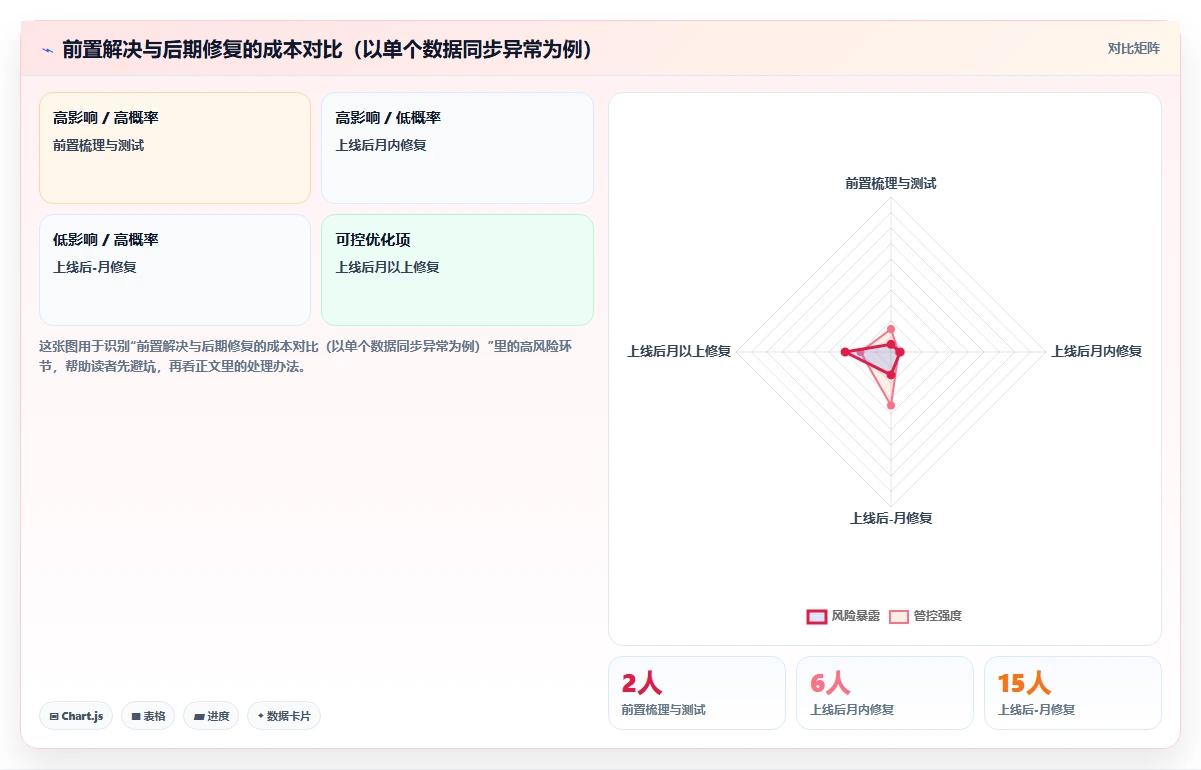
Task: Click the 前置梳理与测试 radar axis label
Action: pos(891,183)
